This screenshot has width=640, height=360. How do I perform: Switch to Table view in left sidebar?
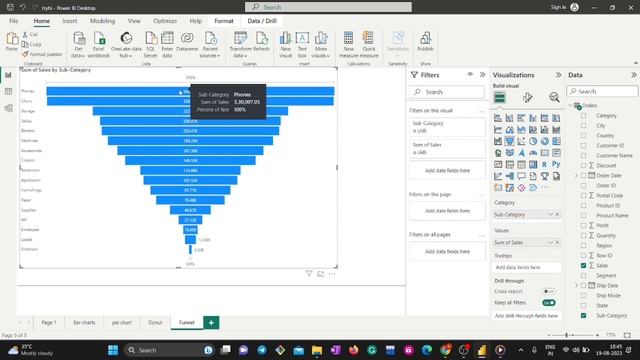(x=9, y=91)
